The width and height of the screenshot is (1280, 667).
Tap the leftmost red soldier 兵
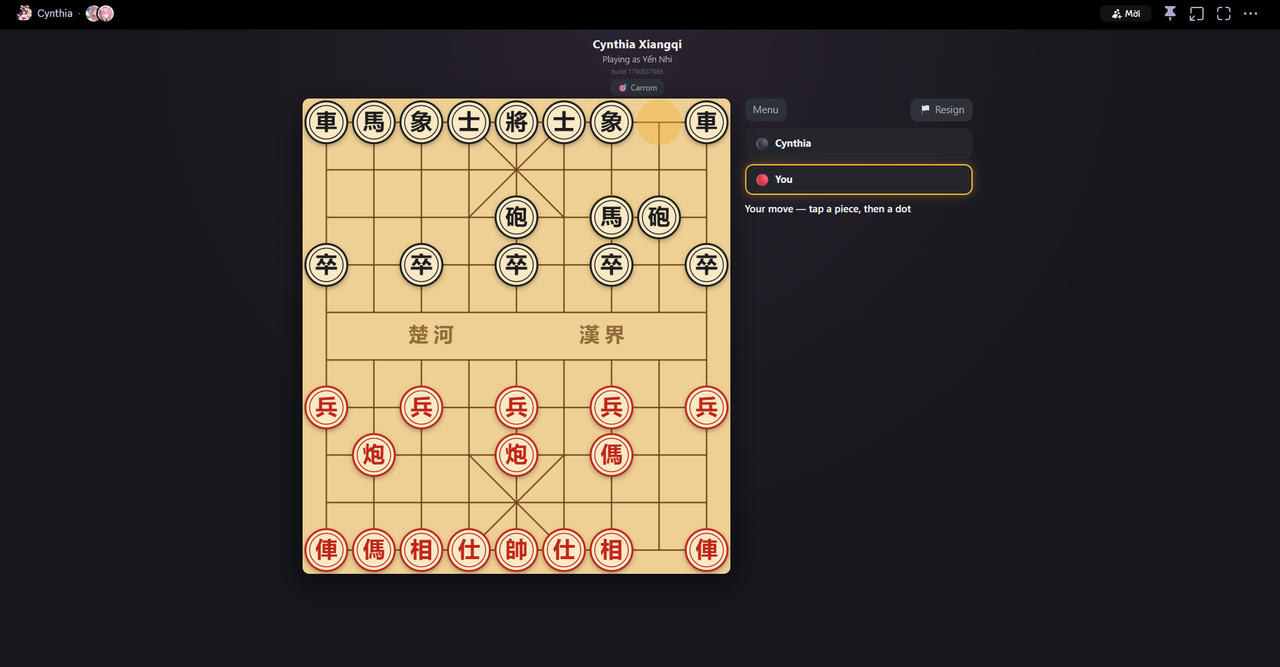tap(326, 407)
